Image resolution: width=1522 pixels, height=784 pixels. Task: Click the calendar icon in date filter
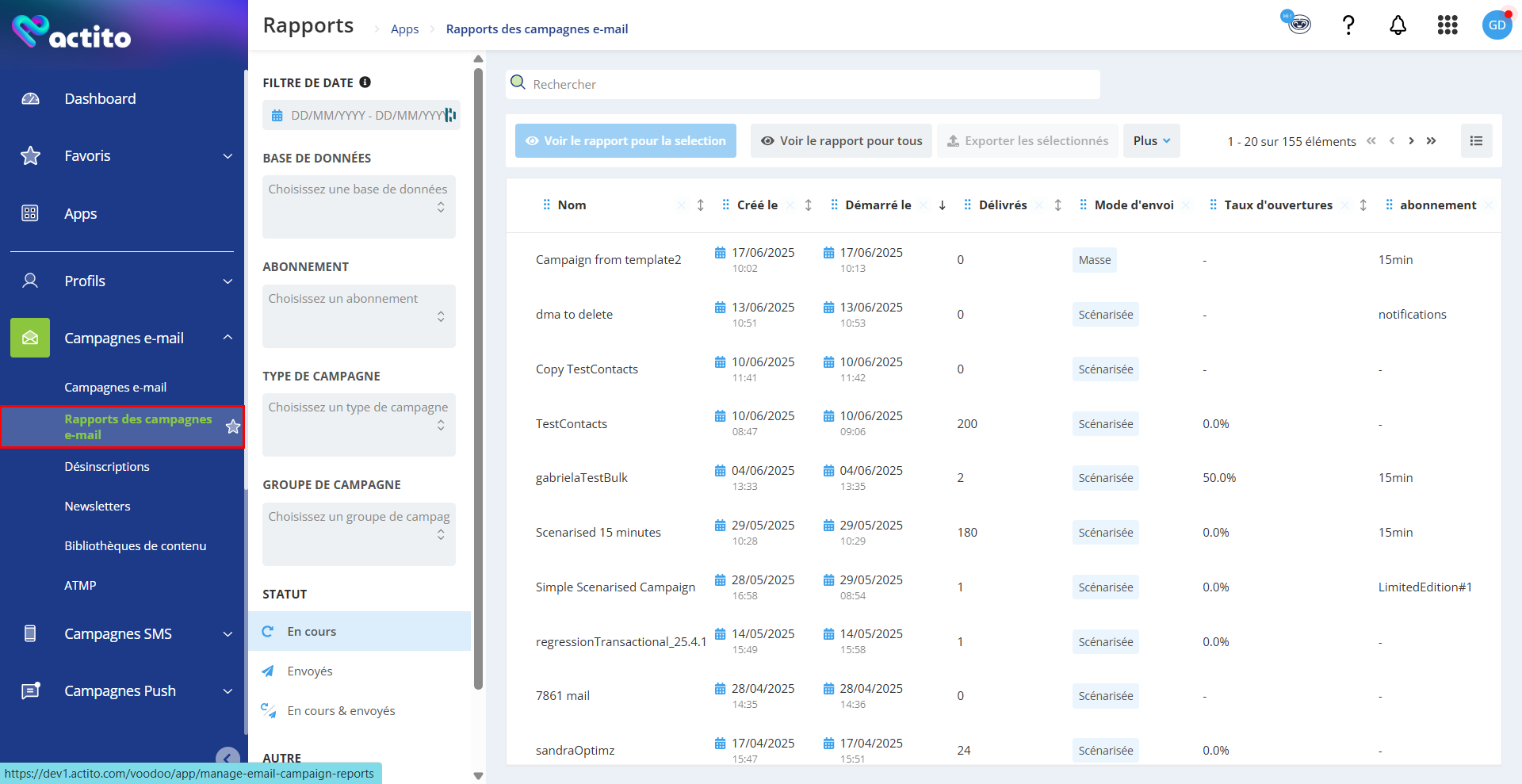point(277,116)
